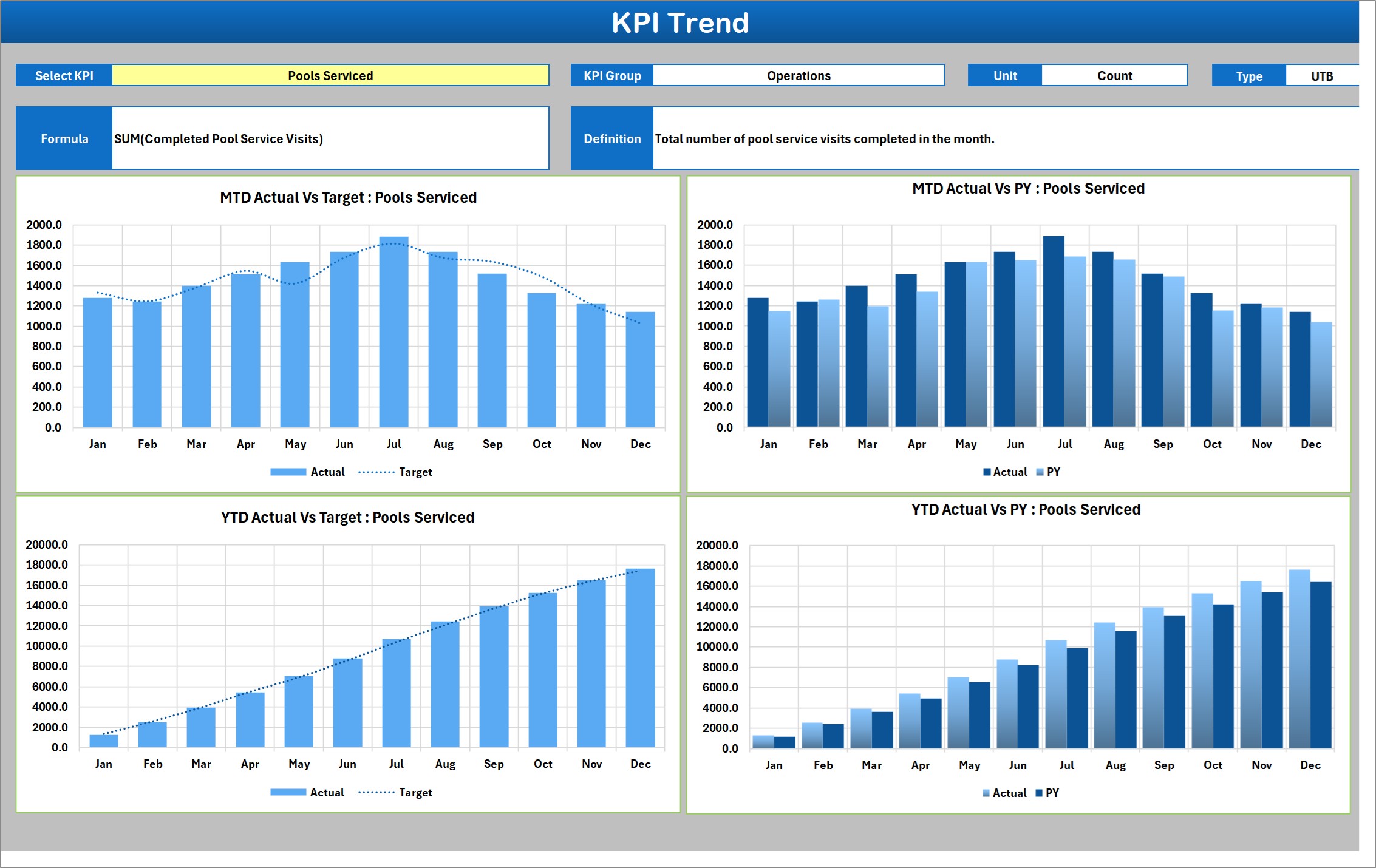Click the Type label cell

tap(1249, 76)
